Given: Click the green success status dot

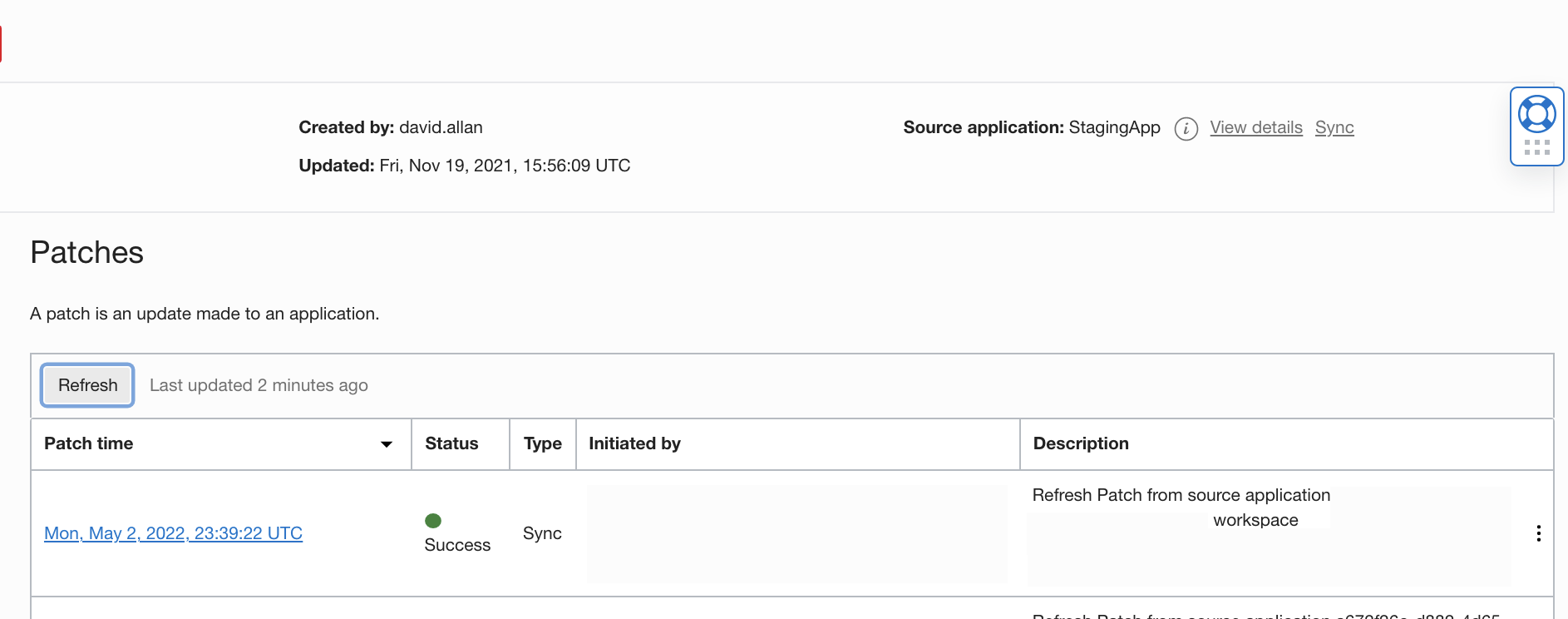Looking at the screenshot, I should (x=433, y=521).
